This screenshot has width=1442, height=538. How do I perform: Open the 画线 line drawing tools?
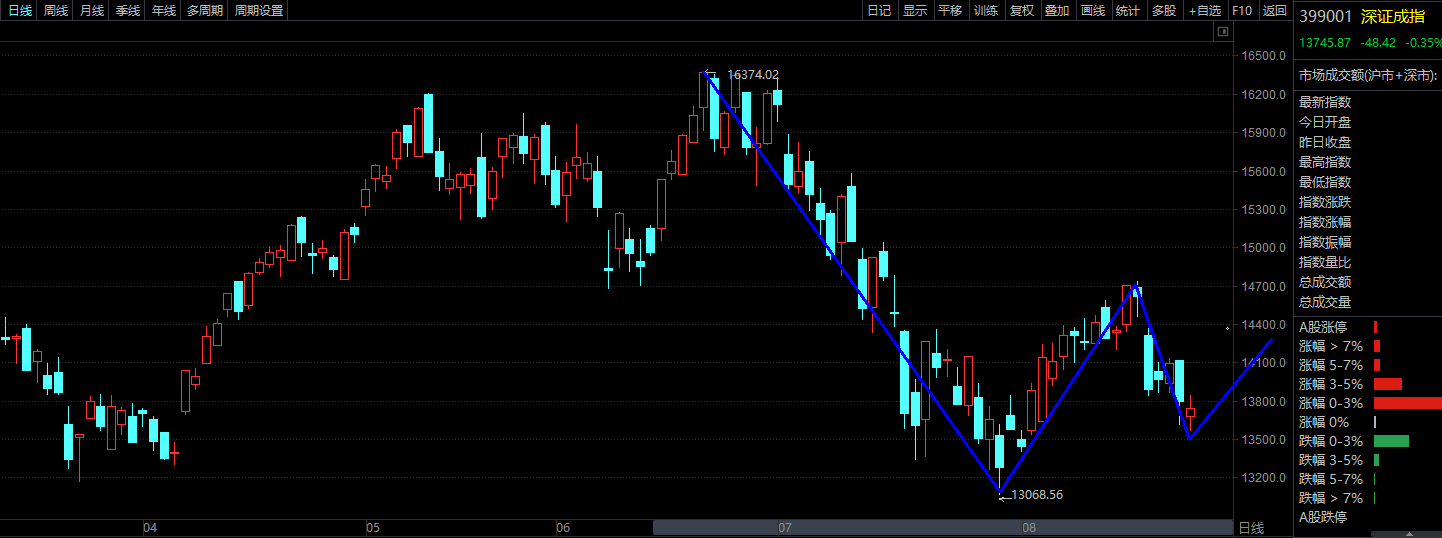(x=1093, y=10)
